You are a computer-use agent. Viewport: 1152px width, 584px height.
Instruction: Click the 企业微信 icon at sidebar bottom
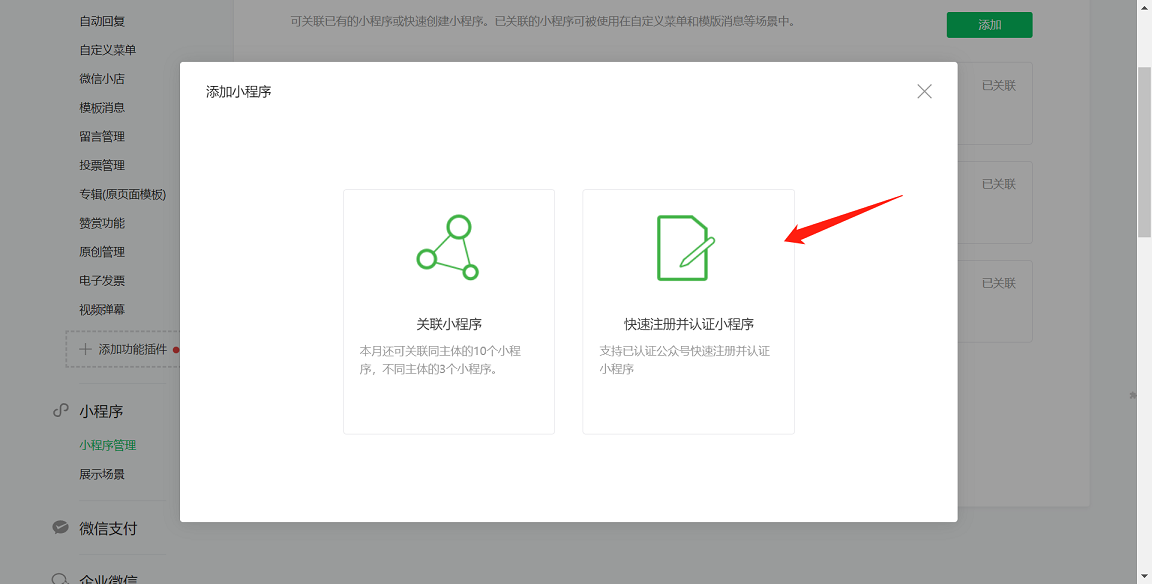coord(61,578)
